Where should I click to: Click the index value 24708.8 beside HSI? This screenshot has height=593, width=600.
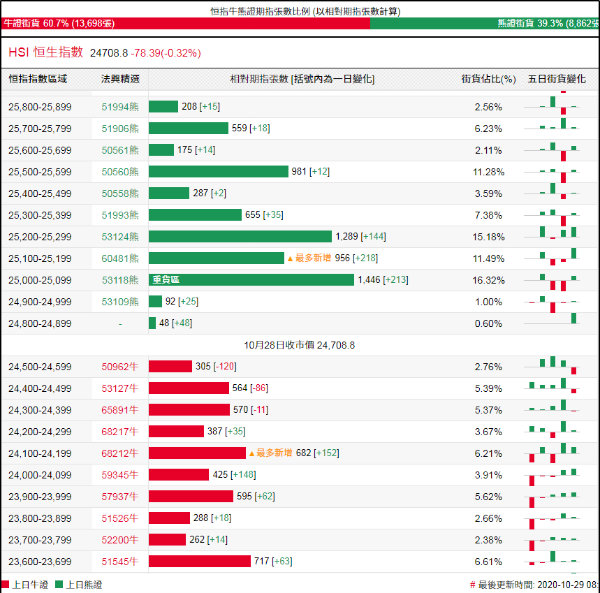(x=109, y=53)
